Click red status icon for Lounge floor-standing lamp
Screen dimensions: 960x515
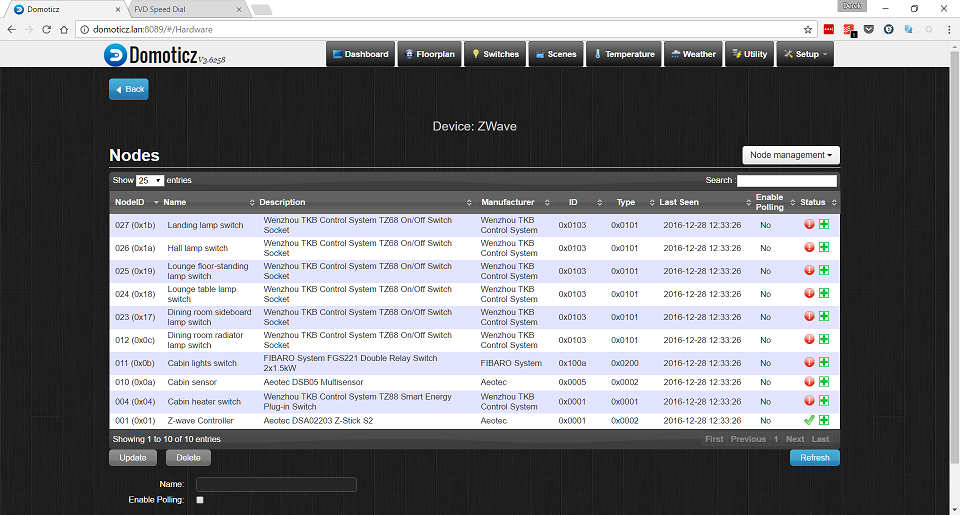pos(809,270)
